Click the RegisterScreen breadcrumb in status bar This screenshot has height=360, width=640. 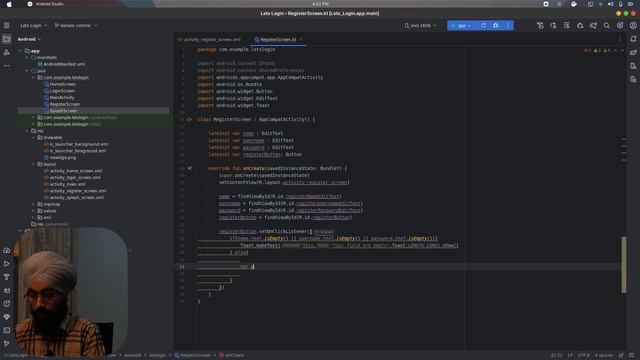click(193, 356)
